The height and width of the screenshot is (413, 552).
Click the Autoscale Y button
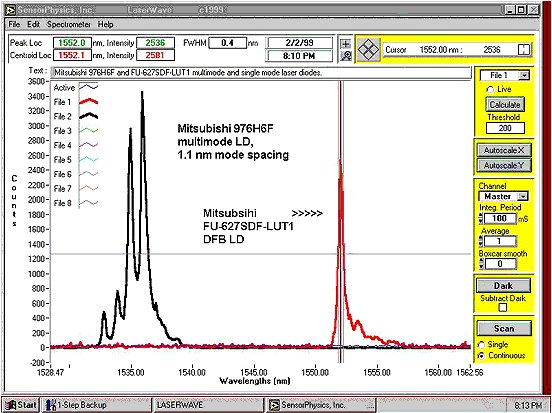pyautogui.click(x=504, y=165)
